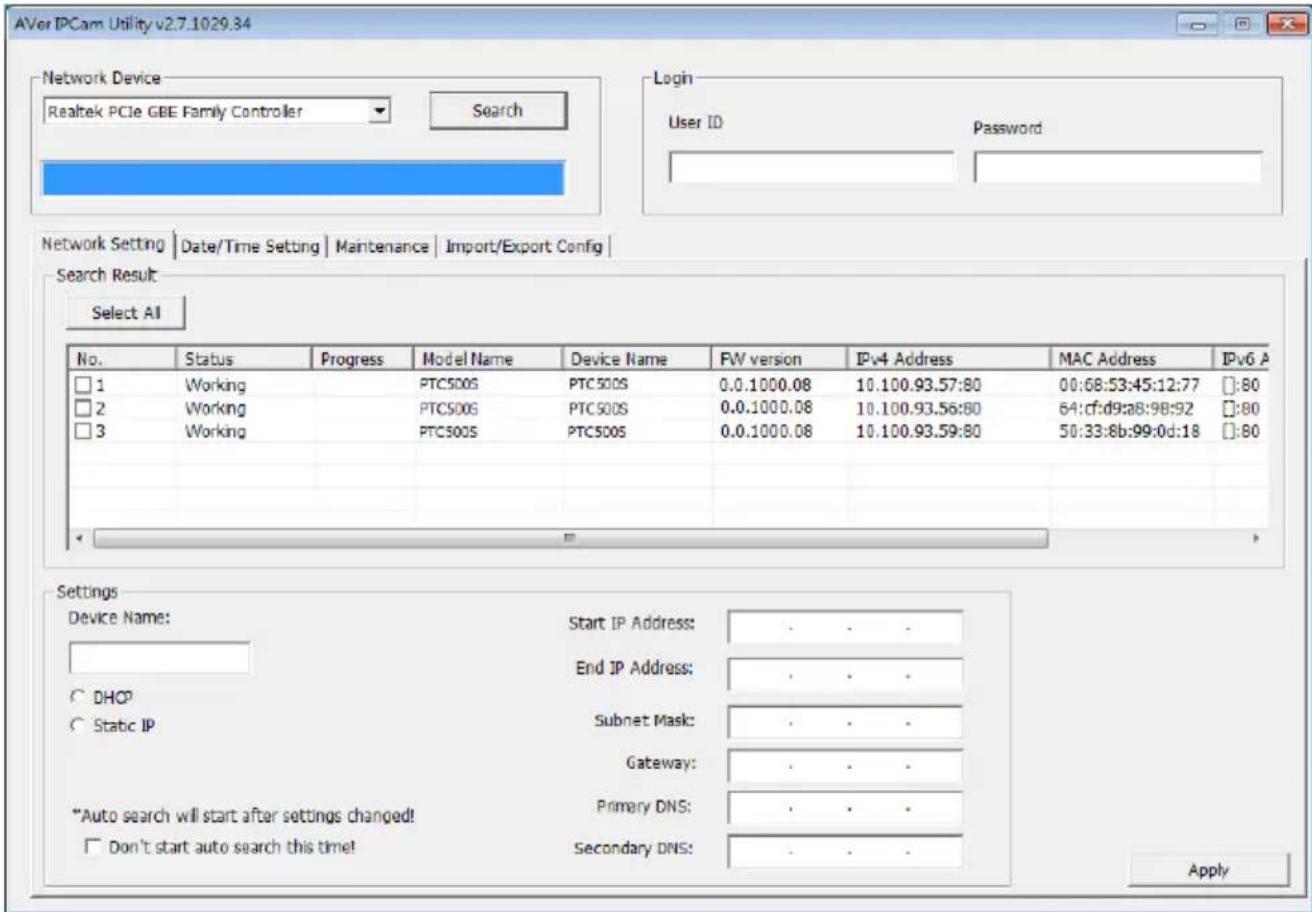Click the FW version column header
Viewport: 1312px width, 912px height.
780,358
